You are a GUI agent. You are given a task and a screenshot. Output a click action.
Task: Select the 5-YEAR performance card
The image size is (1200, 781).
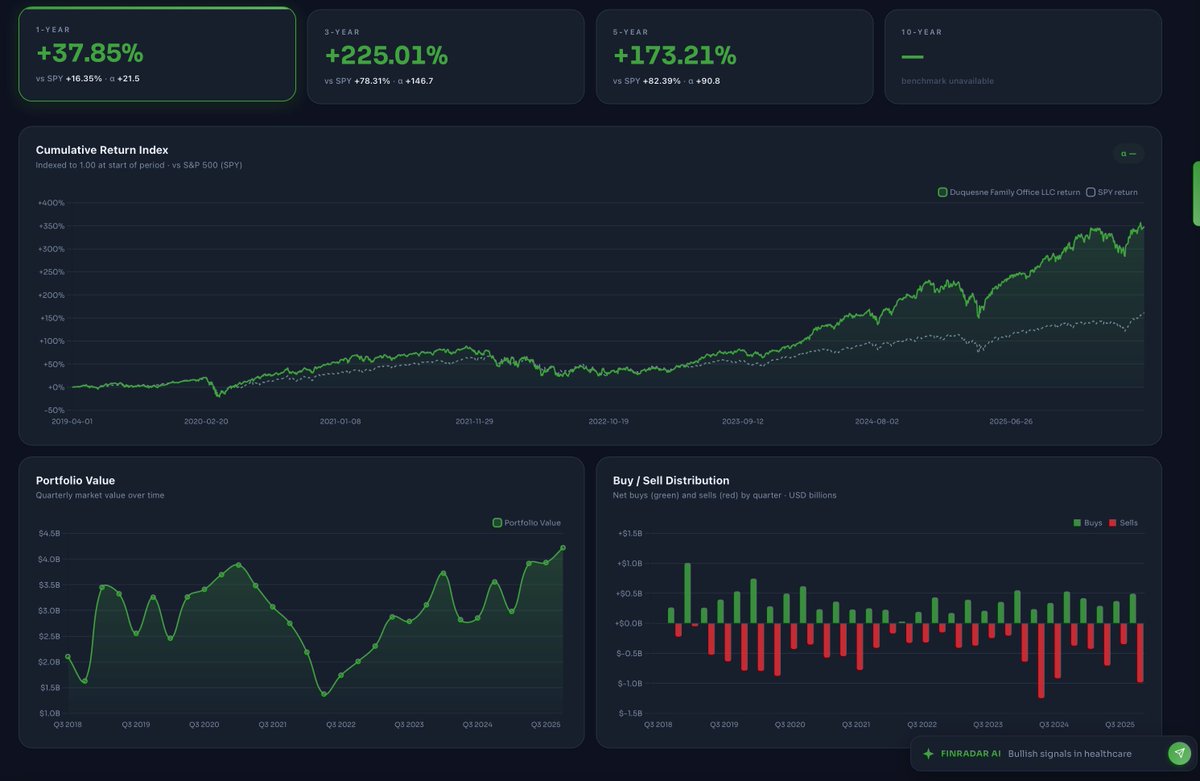point(734,57)
